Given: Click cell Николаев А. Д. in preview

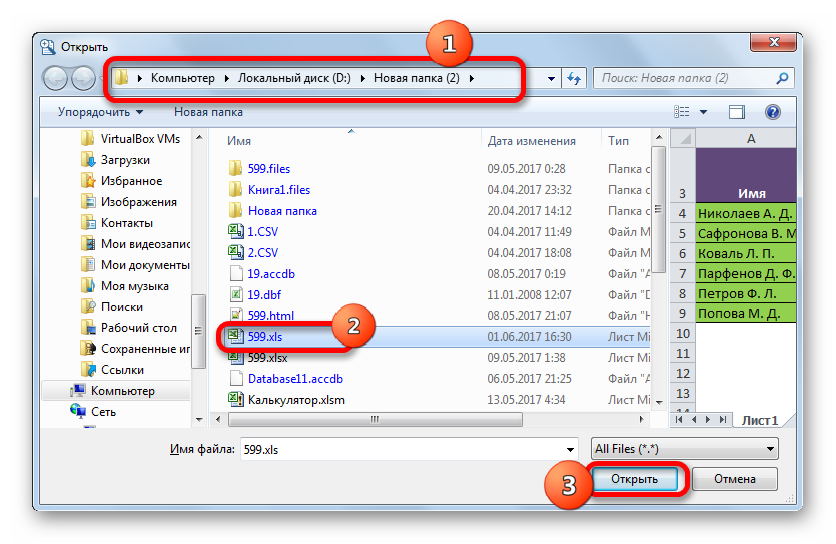Looking at the screenshot, I should click(x=745, y=213).
